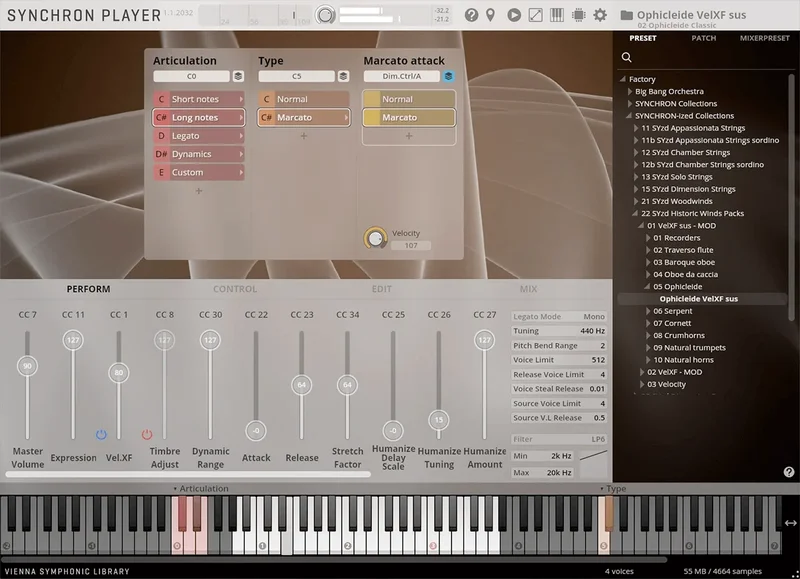This screenshot has width=800, height=579.
Task: Click the 08 Crumhorns tree item
Action: [679, 336]
